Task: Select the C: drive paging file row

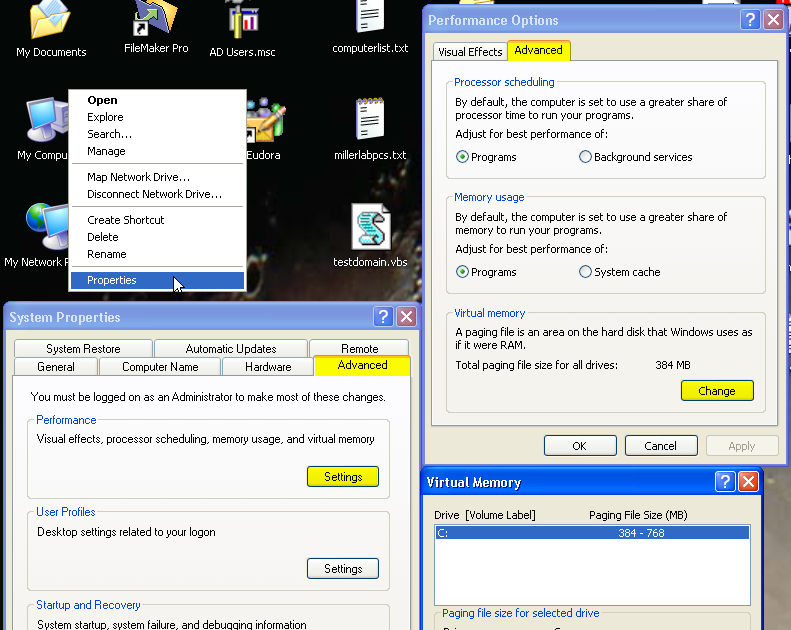Action: coord(592,533)
